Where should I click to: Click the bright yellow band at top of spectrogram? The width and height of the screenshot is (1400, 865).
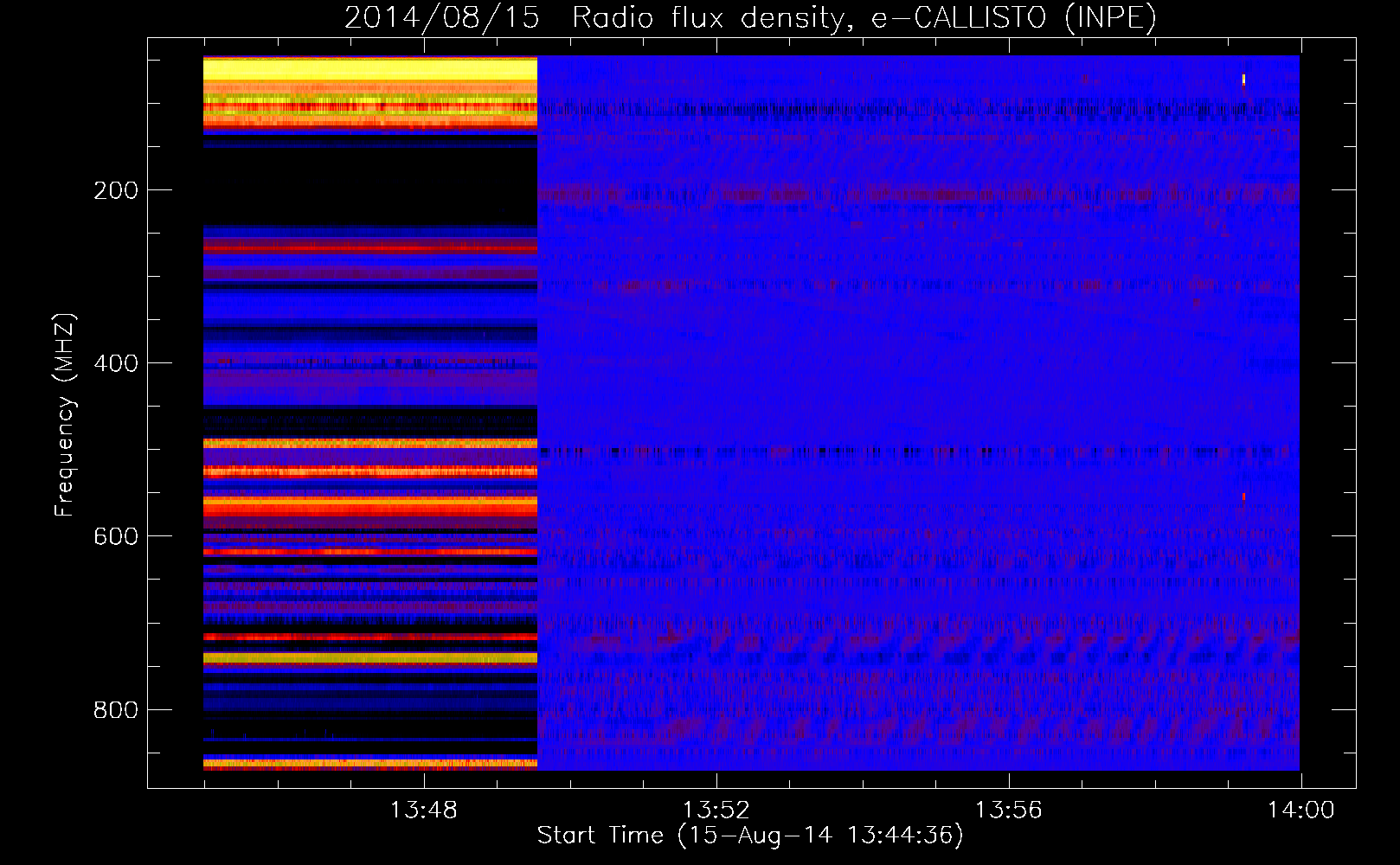click(370, 69)
